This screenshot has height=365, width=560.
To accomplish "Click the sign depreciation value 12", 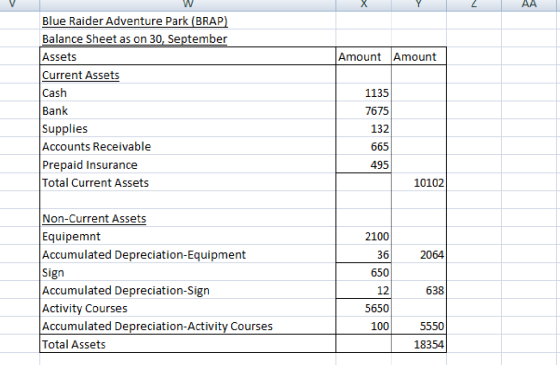I will (x=364, y=290).
